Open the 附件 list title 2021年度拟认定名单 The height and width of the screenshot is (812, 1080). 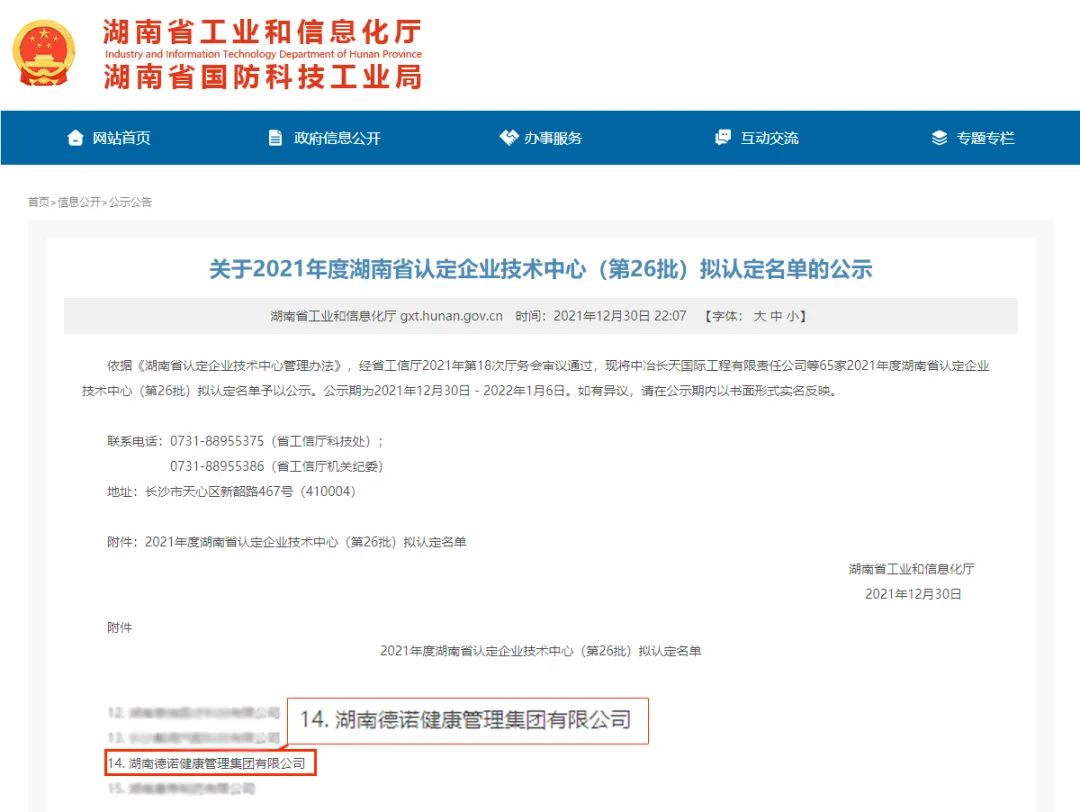point(540,650)
